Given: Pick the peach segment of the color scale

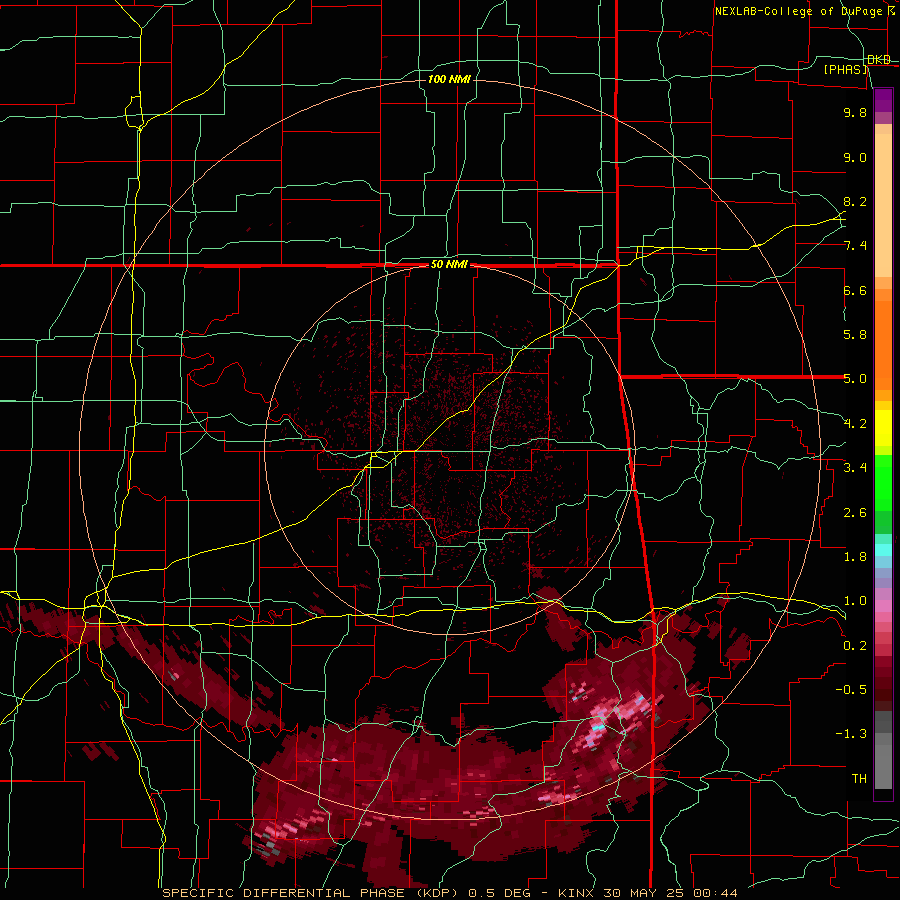Looking at the screenshot, I should [x=883, y=207].
